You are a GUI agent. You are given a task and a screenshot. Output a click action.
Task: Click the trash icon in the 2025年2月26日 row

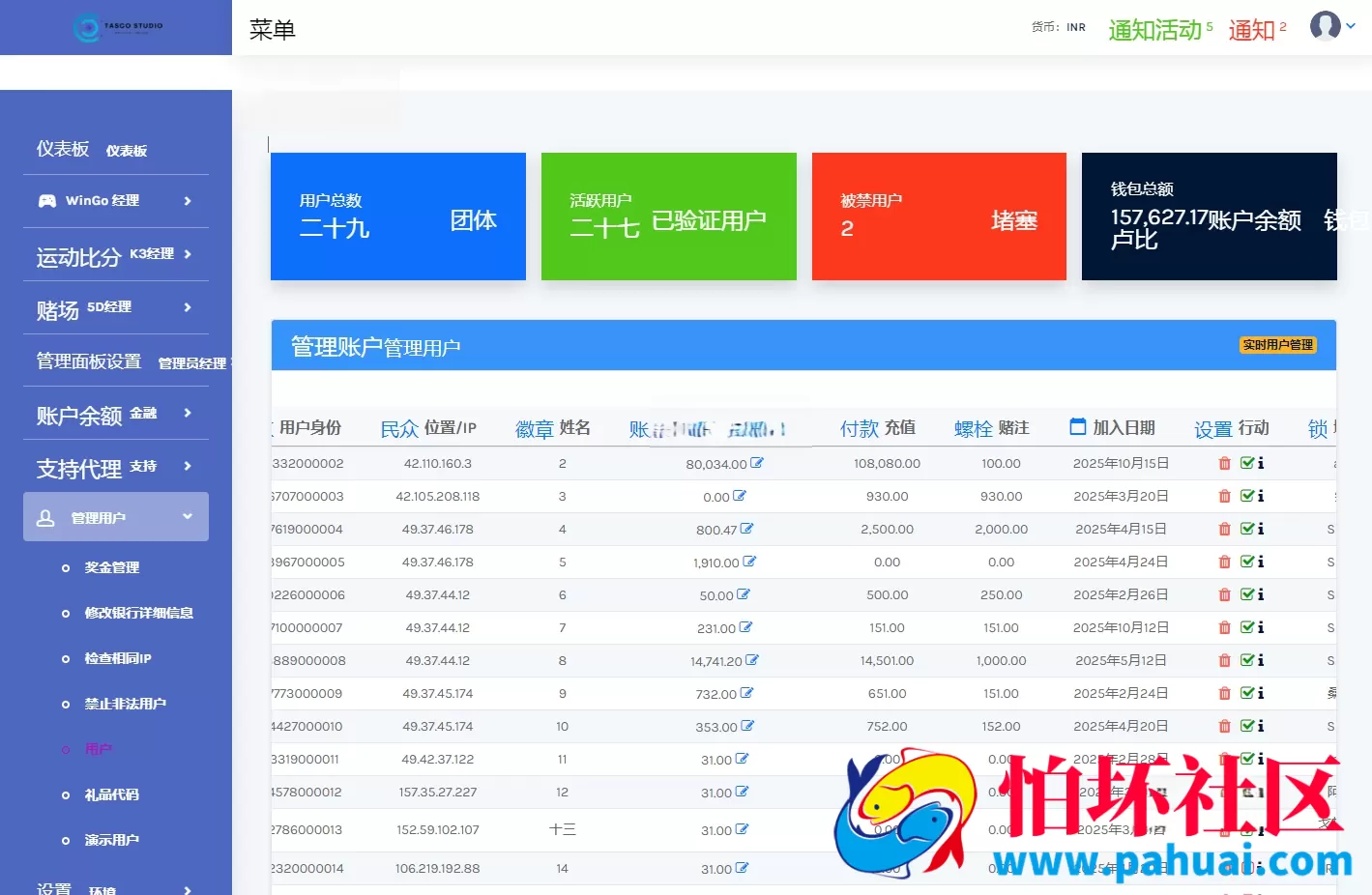point(1225,595)
